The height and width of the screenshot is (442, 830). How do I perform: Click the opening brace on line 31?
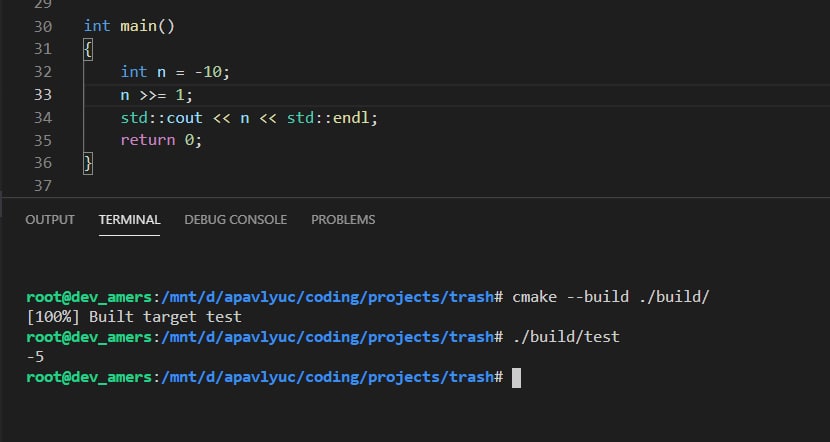[x=88, y=50]
